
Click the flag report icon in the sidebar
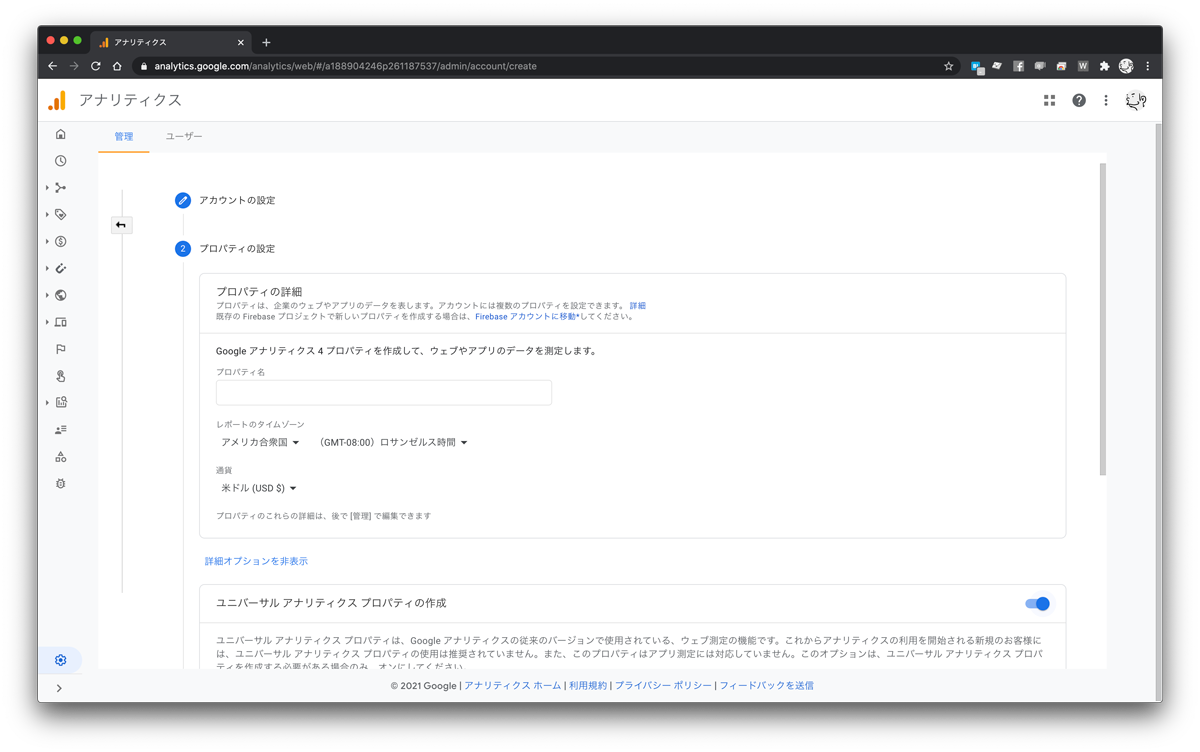click(60, 349)
